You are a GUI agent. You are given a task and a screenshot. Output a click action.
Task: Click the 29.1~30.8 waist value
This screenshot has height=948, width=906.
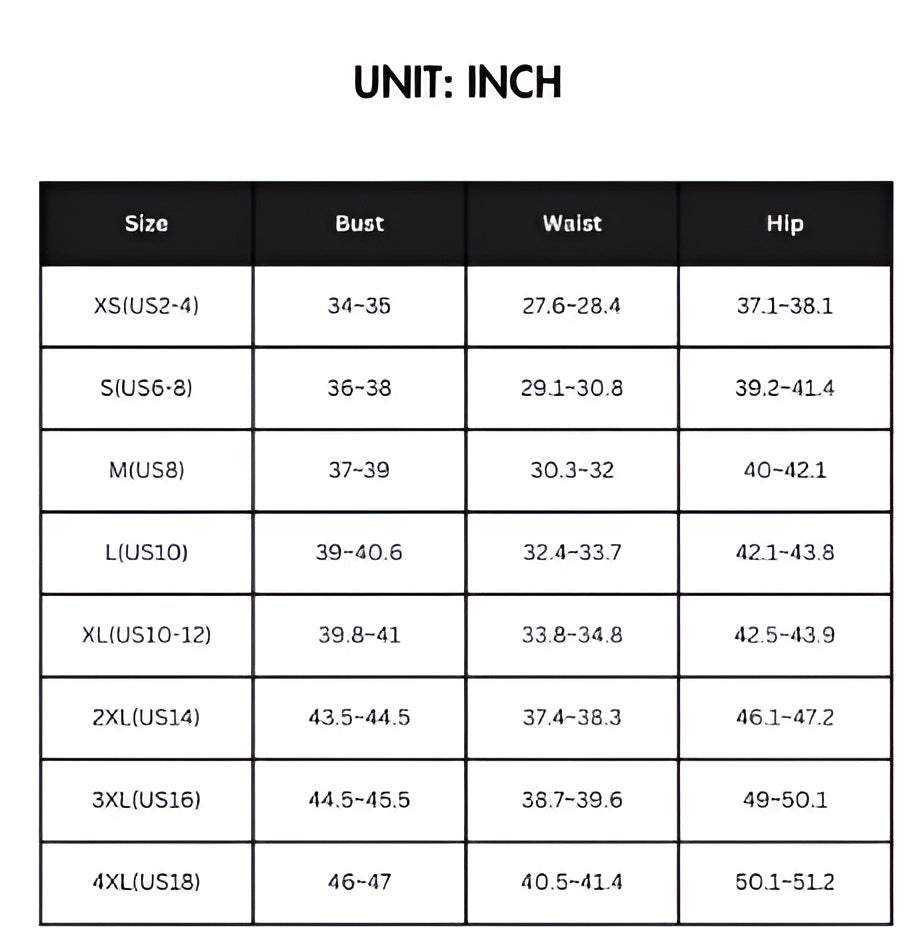tap(572, 388)
